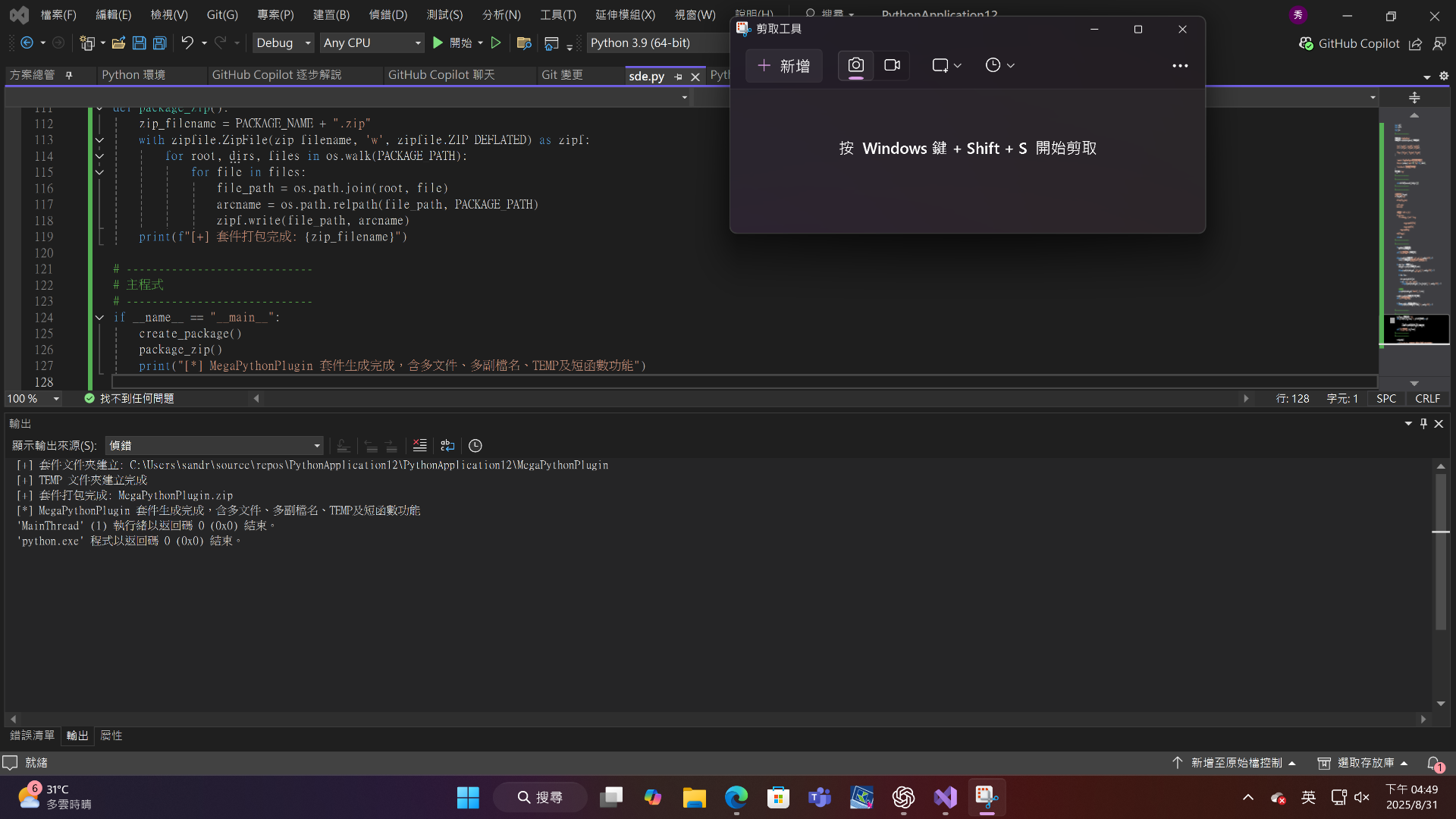Collapse the if __name__ block at line 124
This screenshot has width=1456, height=819.
[99, 318]
